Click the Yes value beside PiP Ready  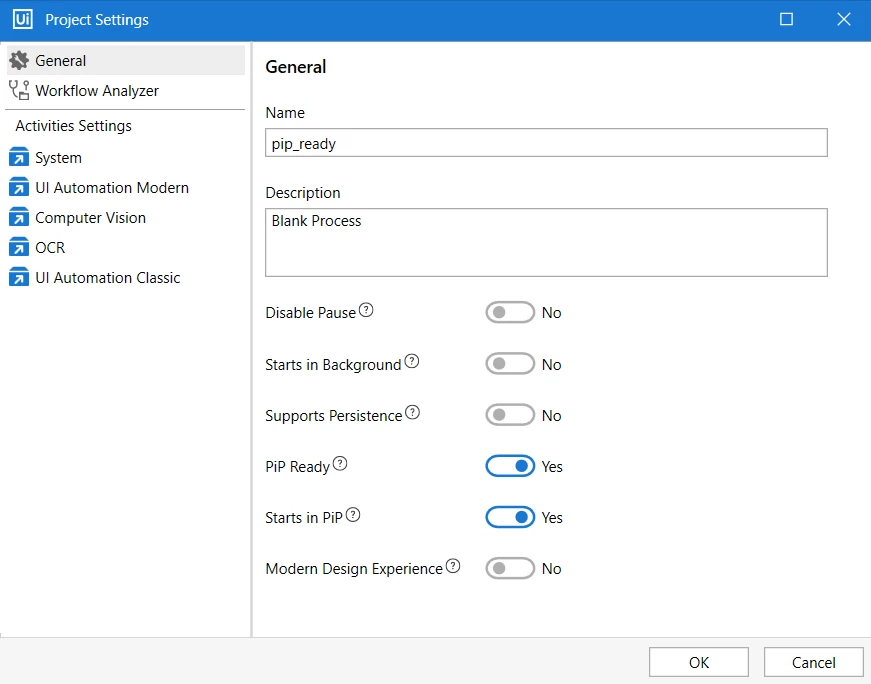(x=552, y=467)
